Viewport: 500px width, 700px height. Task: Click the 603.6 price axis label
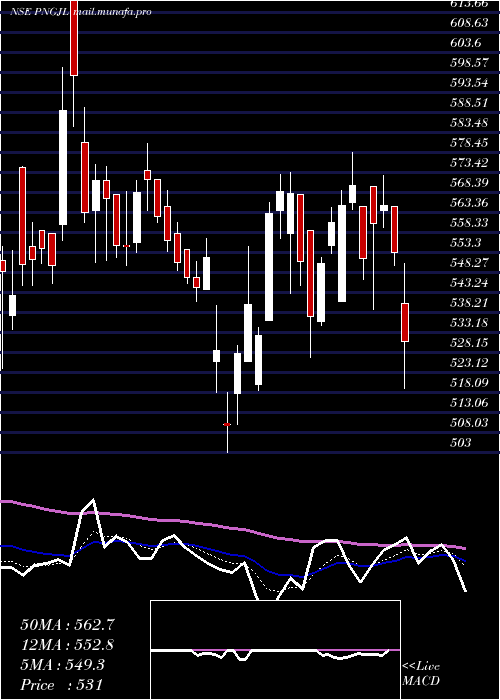[465, 43]
